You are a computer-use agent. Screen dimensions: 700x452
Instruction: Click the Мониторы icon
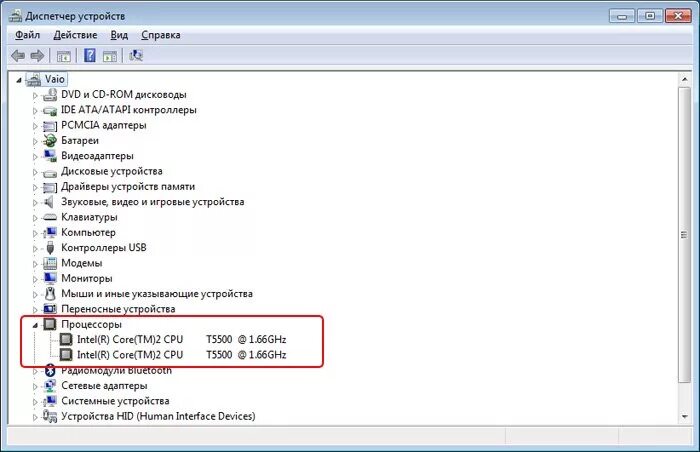tap(50, 278)
